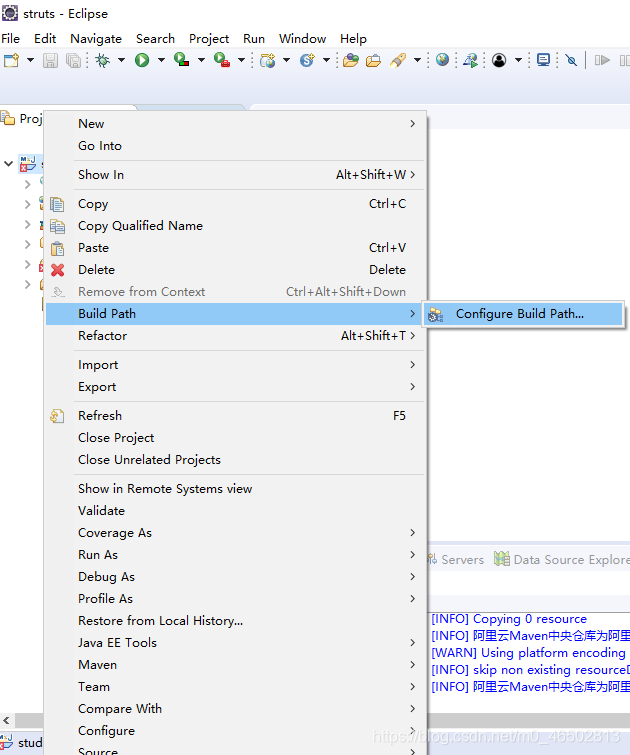This screenshot has height=755, width=630.
Task: Open the Coverage dropdown arrow
Action: tap(201, 60)
